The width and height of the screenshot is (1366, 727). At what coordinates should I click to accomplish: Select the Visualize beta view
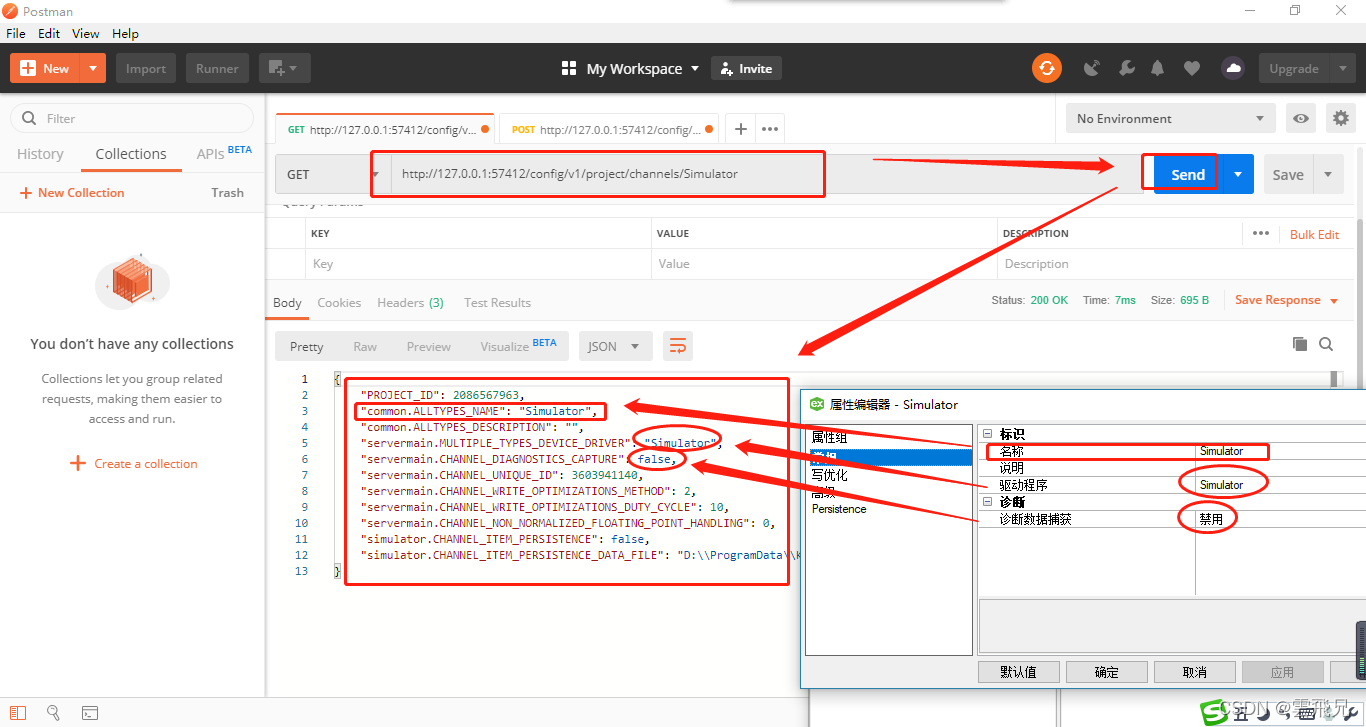pos(518,346)
